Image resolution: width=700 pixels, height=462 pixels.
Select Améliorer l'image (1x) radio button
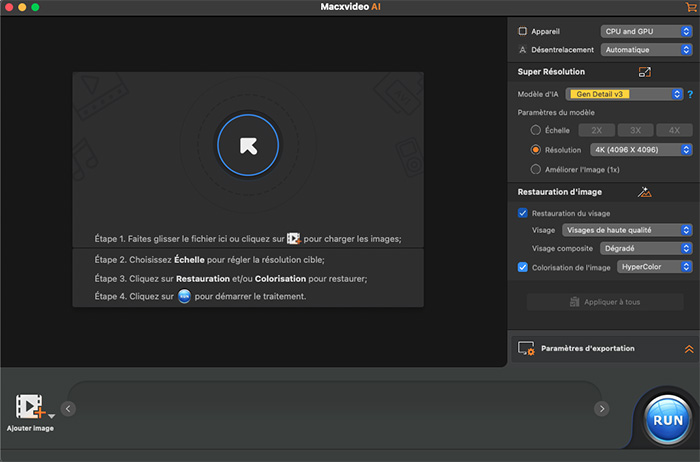click(535, 169)
